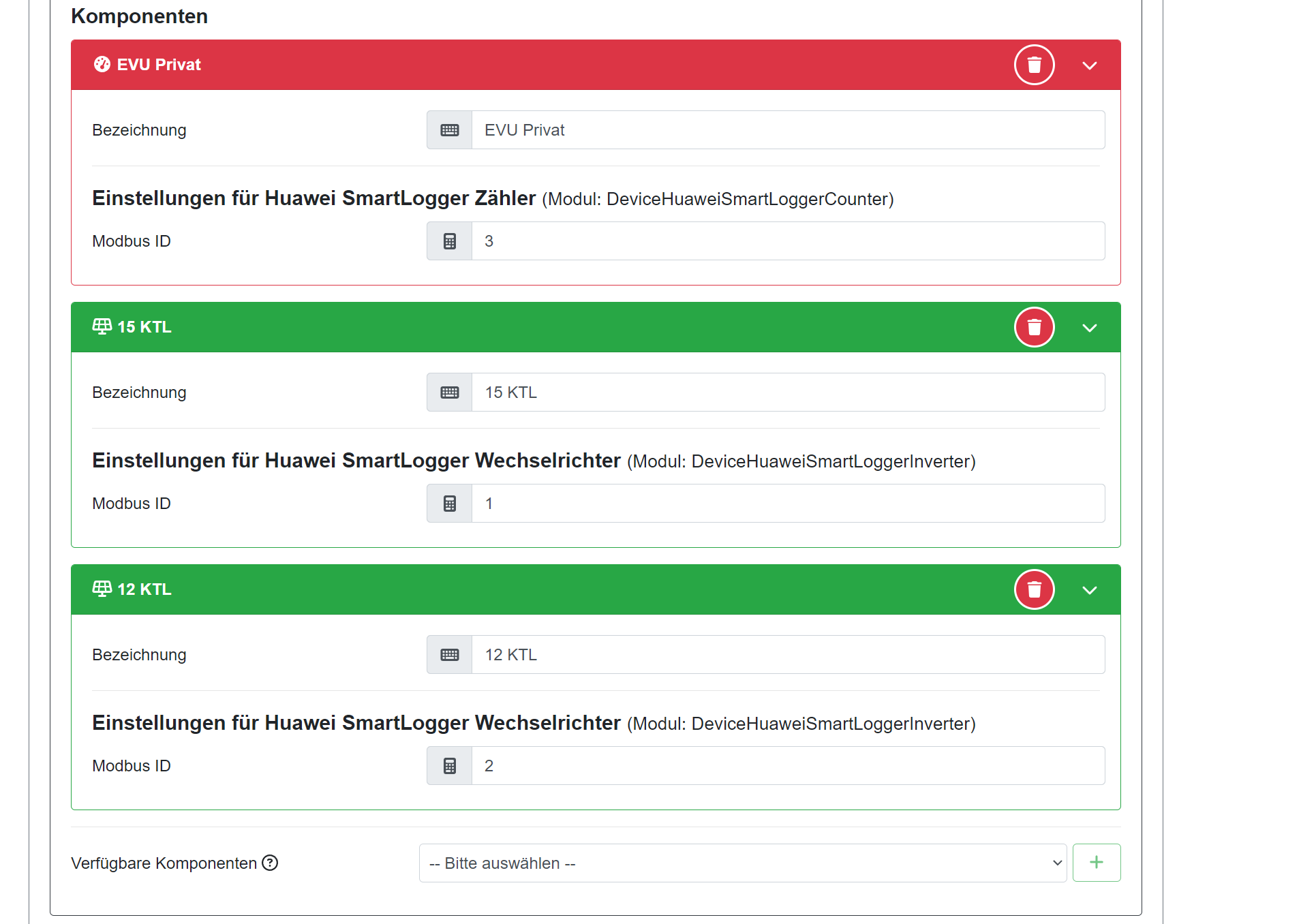Viewport: 1316px width, 924px height.
Task: Click the gauge icon in EVU Privat header
Action: (102, 64)
